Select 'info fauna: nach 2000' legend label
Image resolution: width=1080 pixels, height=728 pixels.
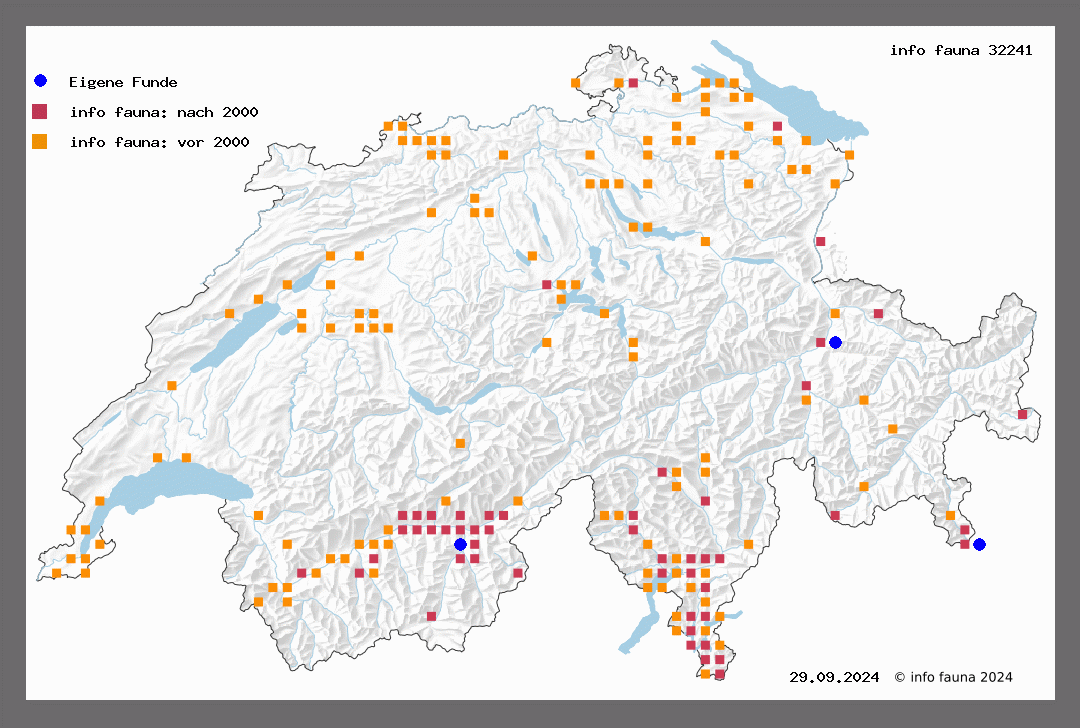[164, 112]
